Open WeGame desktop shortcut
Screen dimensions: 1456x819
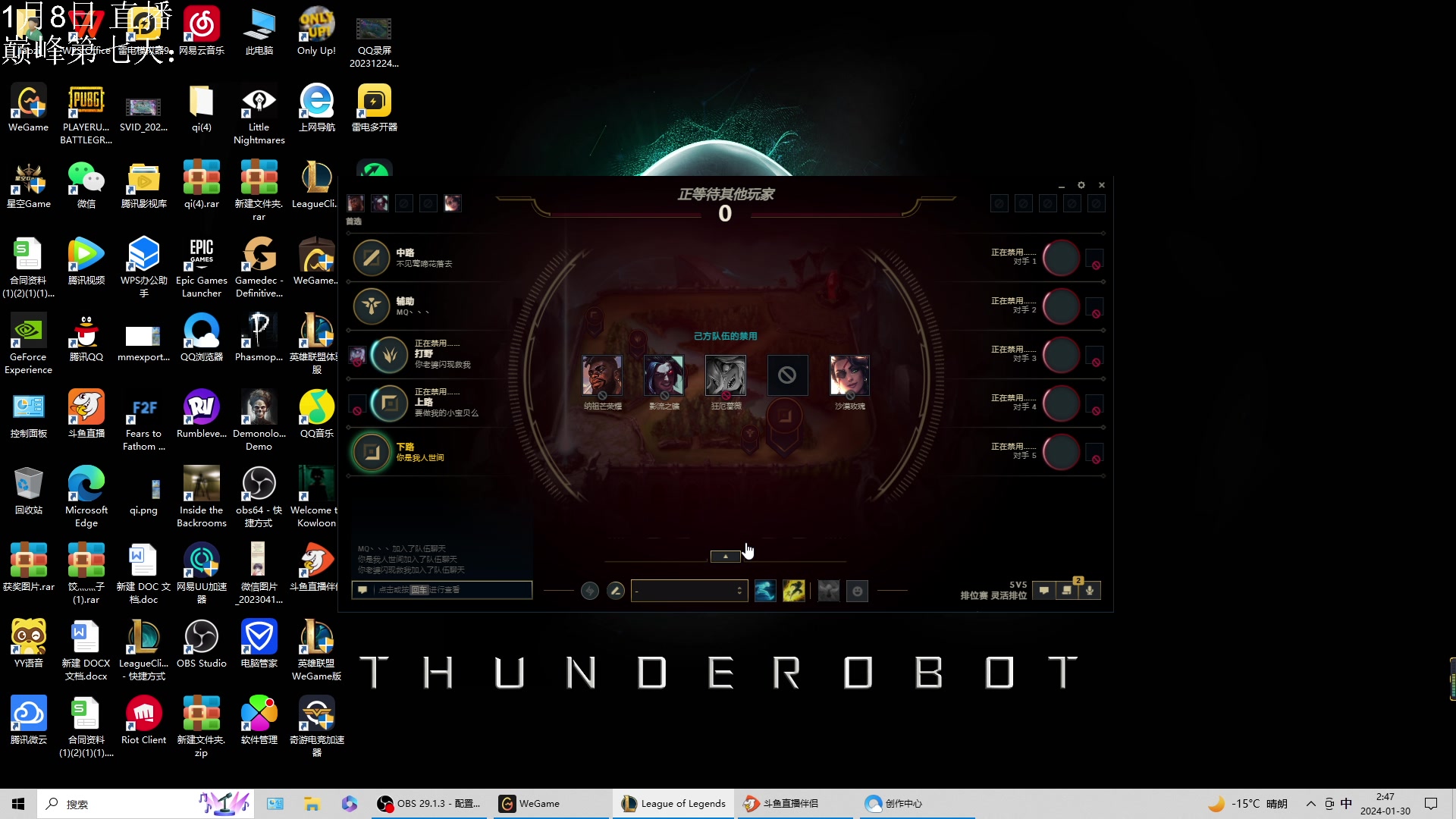29,109
